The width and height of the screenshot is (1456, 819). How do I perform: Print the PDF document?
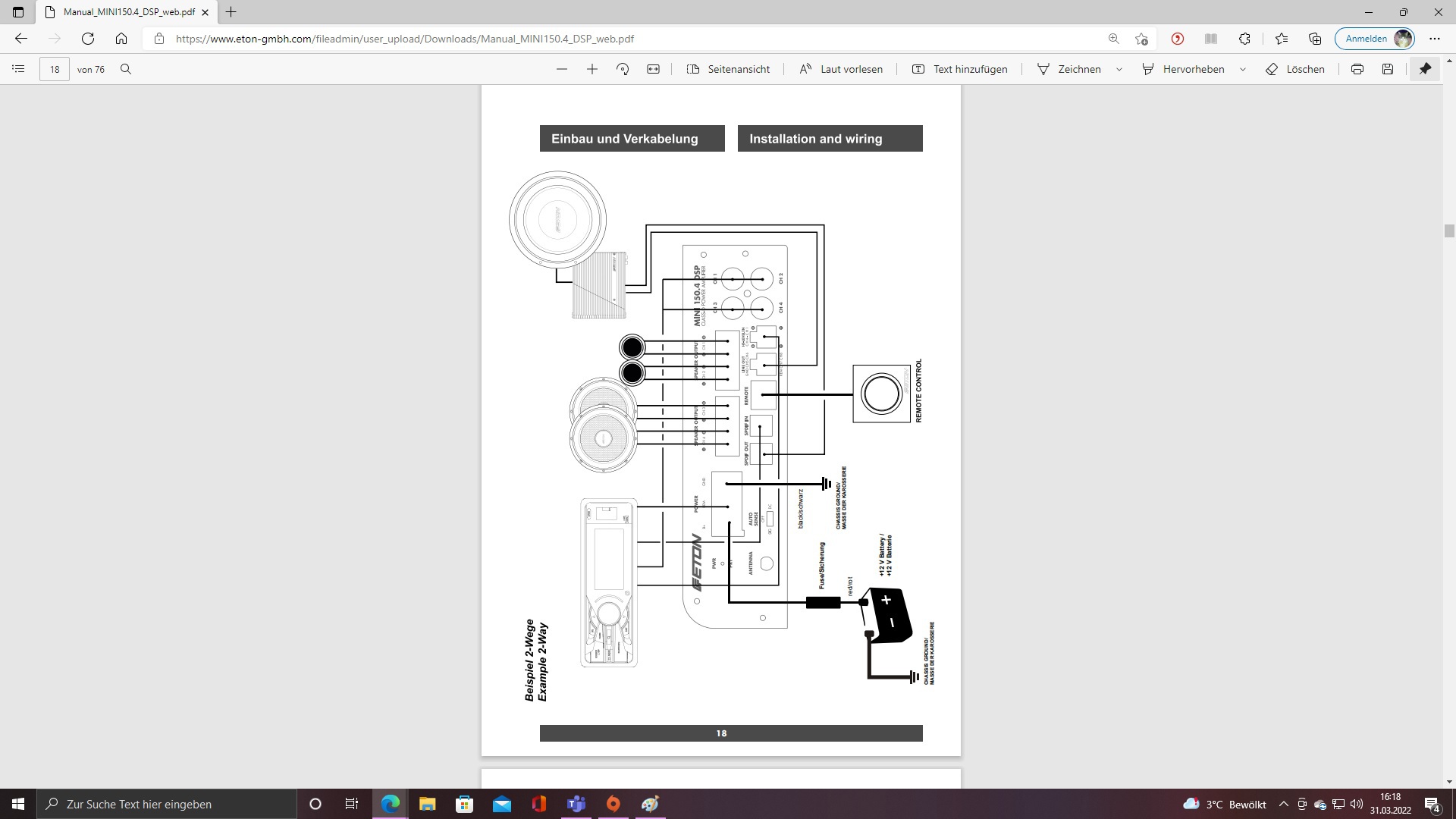[1357, 69]
